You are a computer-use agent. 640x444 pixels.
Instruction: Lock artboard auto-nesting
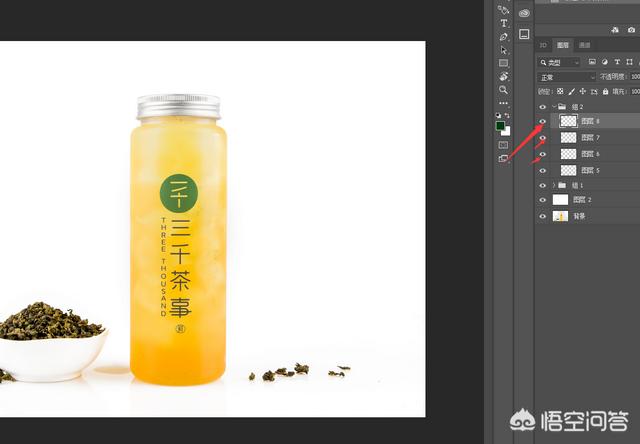(x=594, y=92)
